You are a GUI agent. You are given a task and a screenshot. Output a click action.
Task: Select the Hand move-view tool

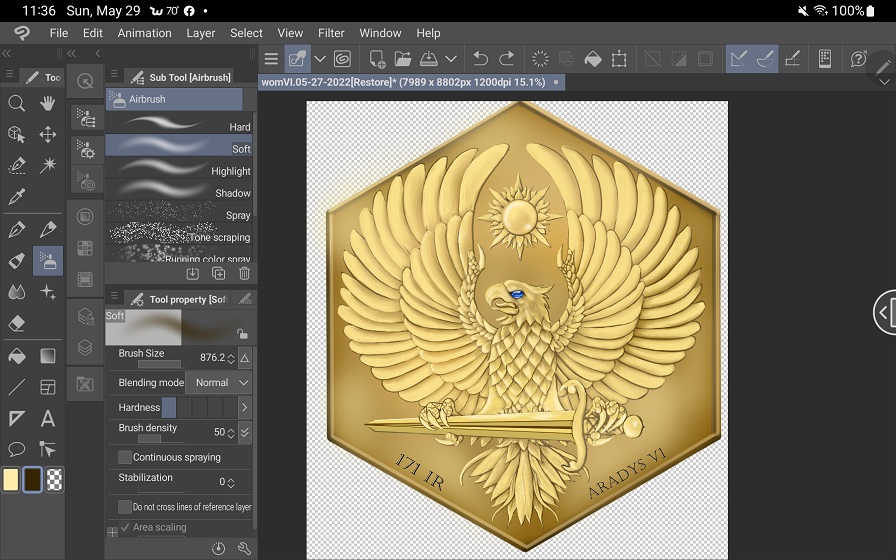47,103
